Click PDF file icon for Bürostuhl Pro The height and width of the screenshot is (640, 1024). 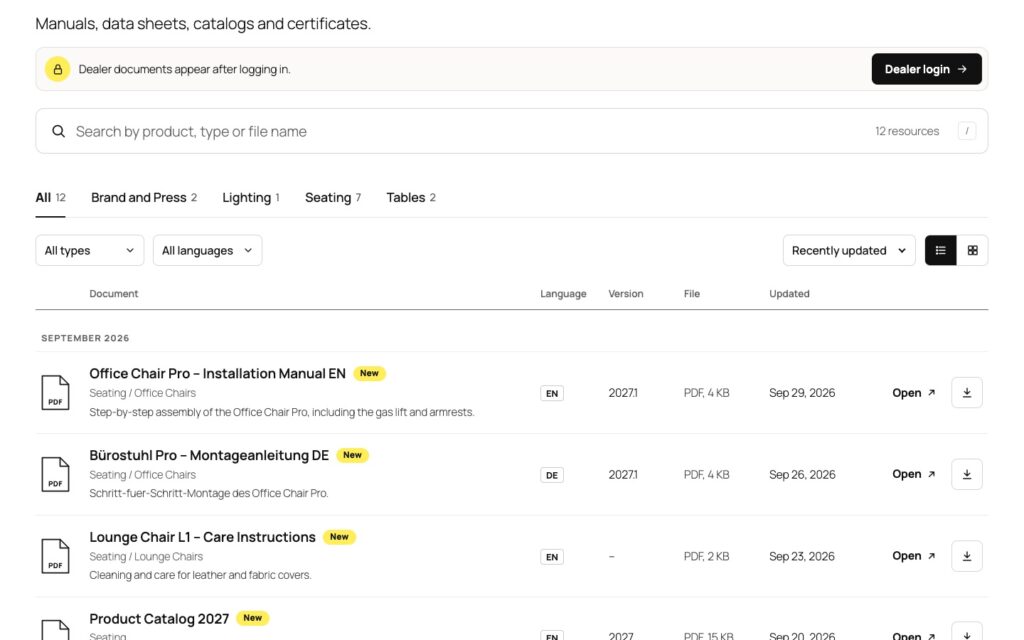point(56,474)
